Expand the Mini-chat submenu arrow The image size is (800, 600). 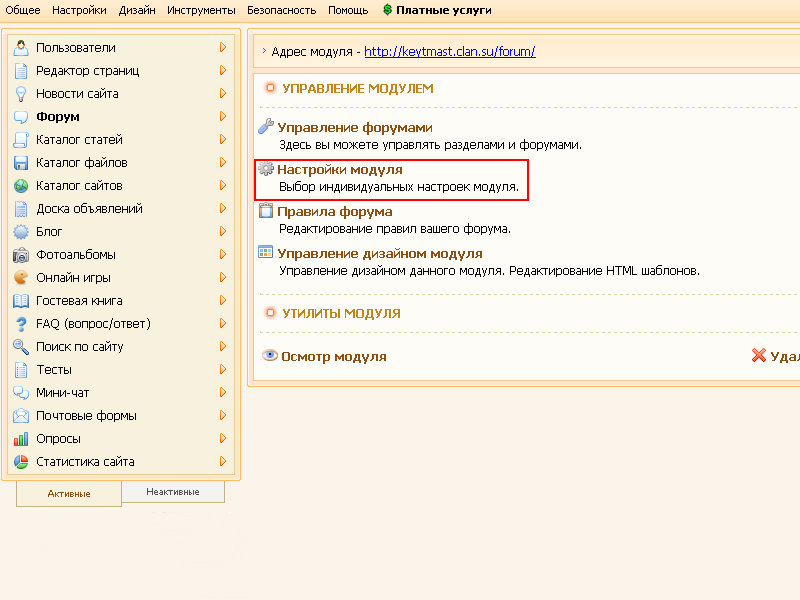(x=223, y=393)
